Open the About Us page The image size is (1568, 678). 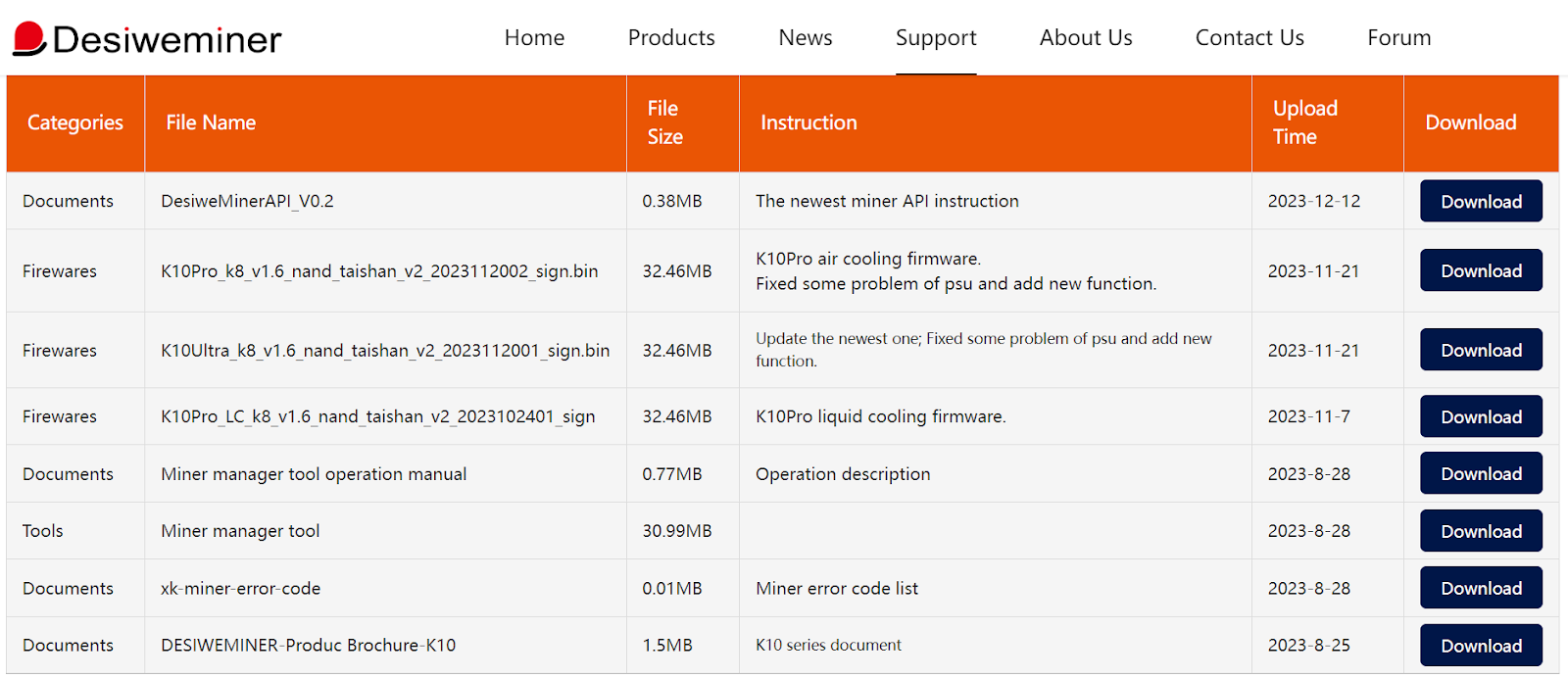tap(1085, 38)
